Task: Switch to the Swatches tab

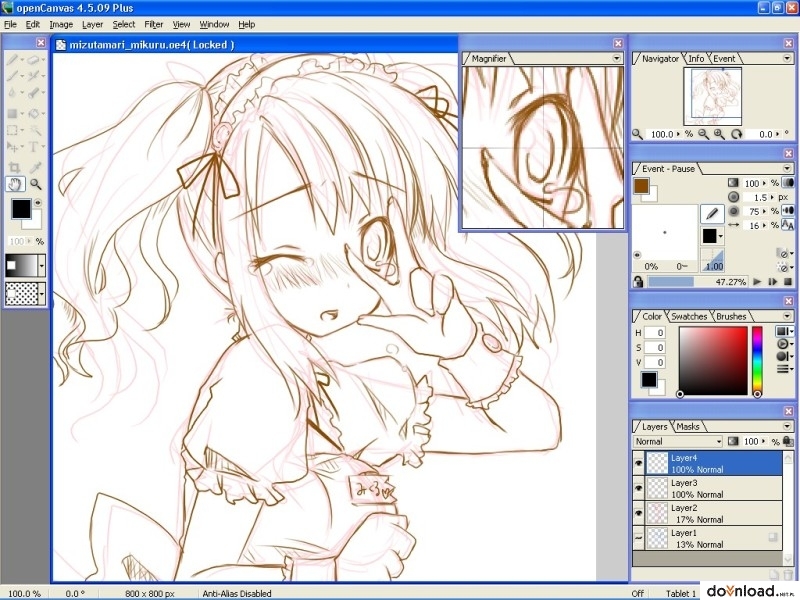Action: pyautogui.click(x=689, y=316)
